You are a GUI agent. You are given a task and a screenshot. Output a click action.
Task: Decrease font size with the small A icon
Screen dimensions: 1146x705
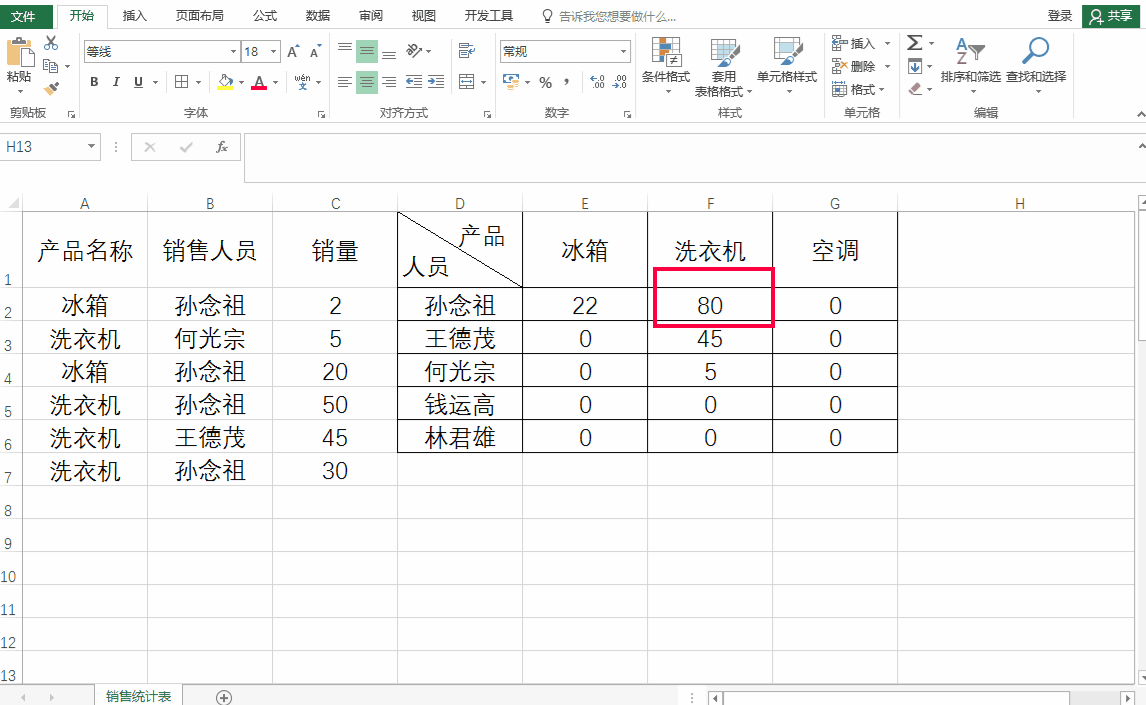click(315, 52)
